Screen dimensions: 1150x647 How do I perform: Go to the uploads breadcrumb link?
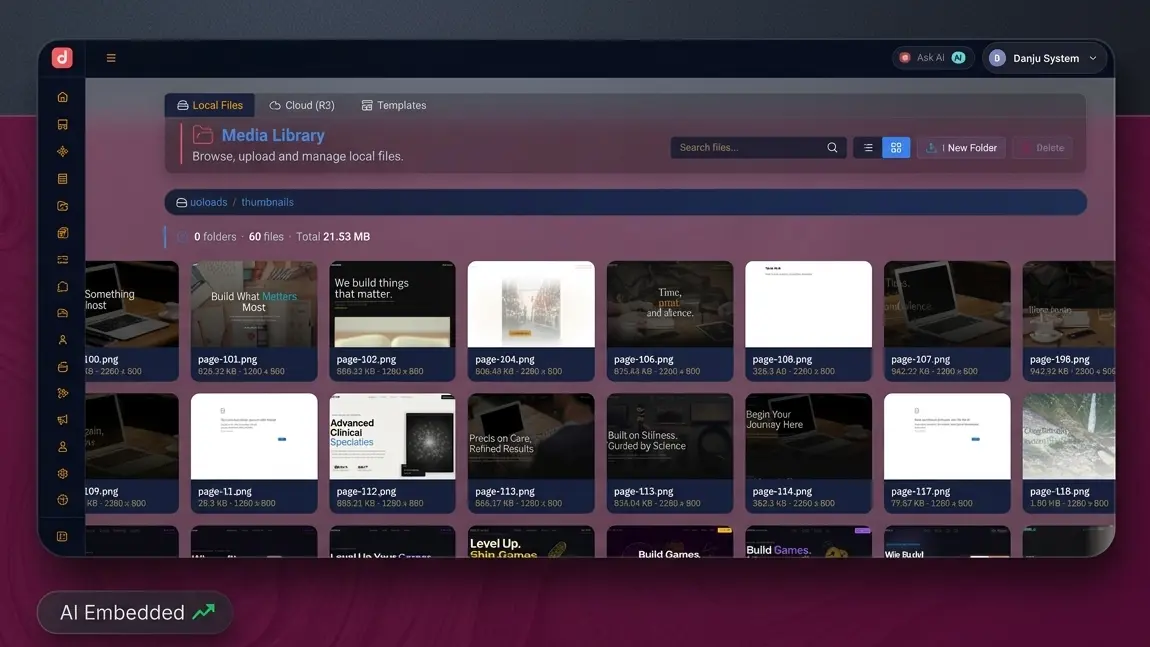click(208, 202)
